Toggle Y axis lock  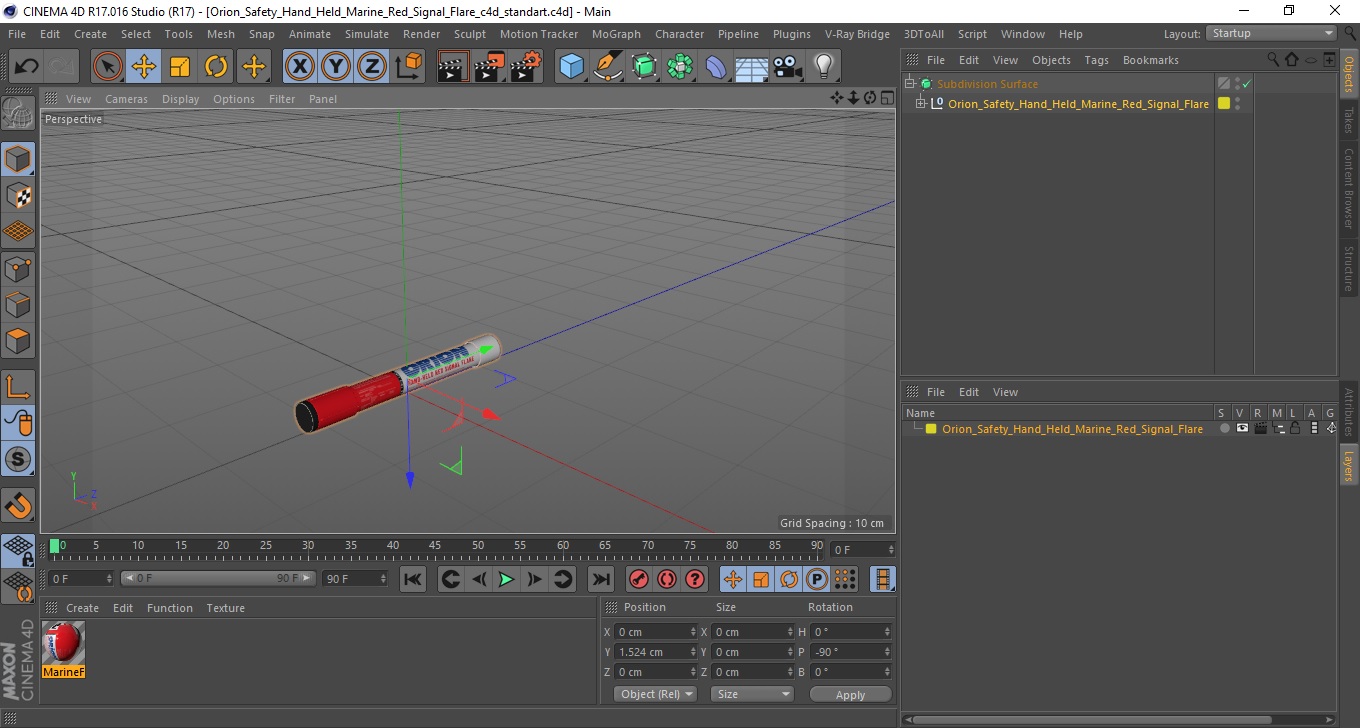coord(336,67)
